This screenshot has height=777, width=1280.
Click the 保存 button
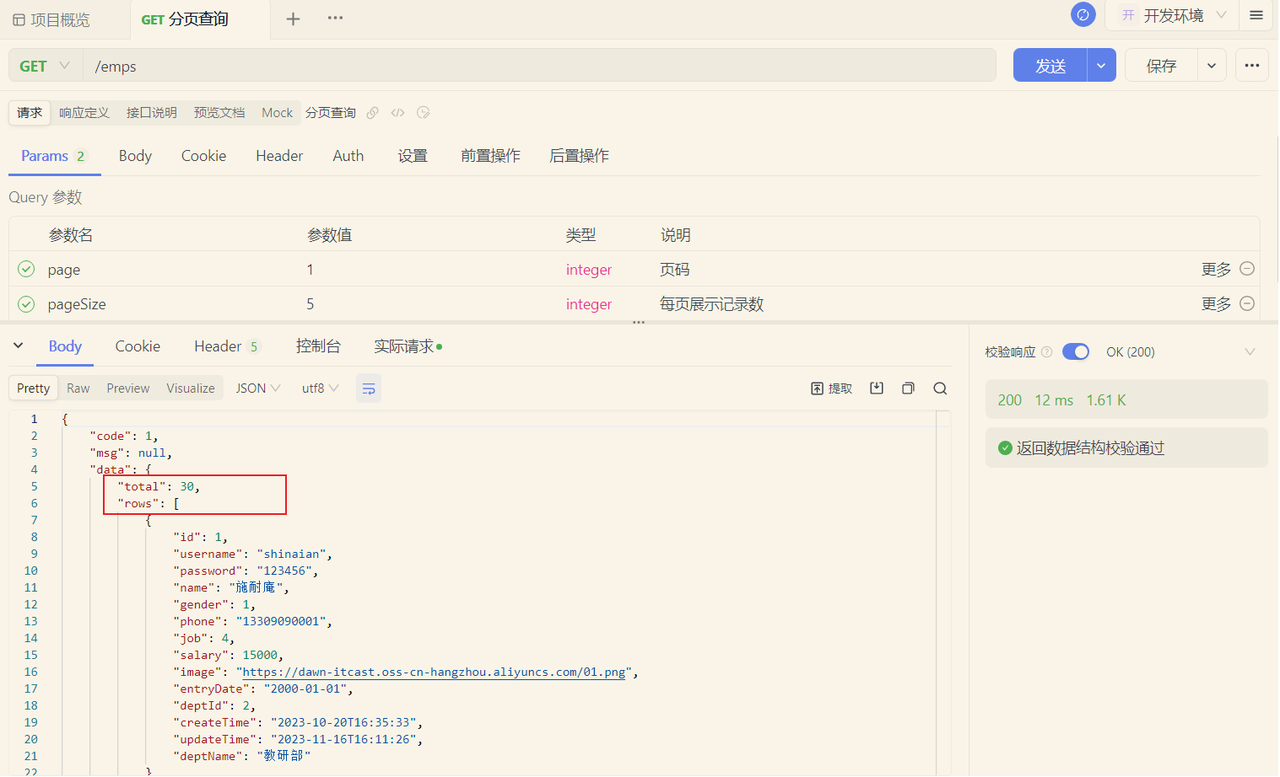pos(1161,66)
